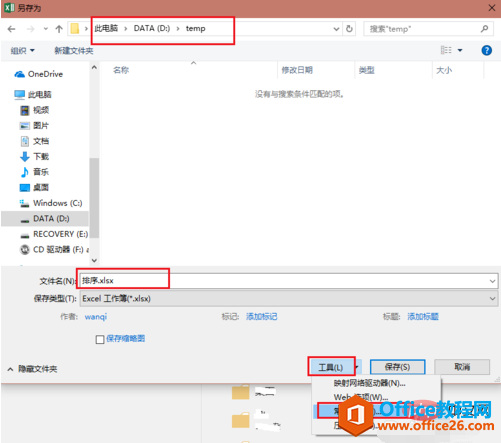Viewport: 501px width, 443px height.
Task: Click the CD drive disc icon
Action: click(25, 249)
